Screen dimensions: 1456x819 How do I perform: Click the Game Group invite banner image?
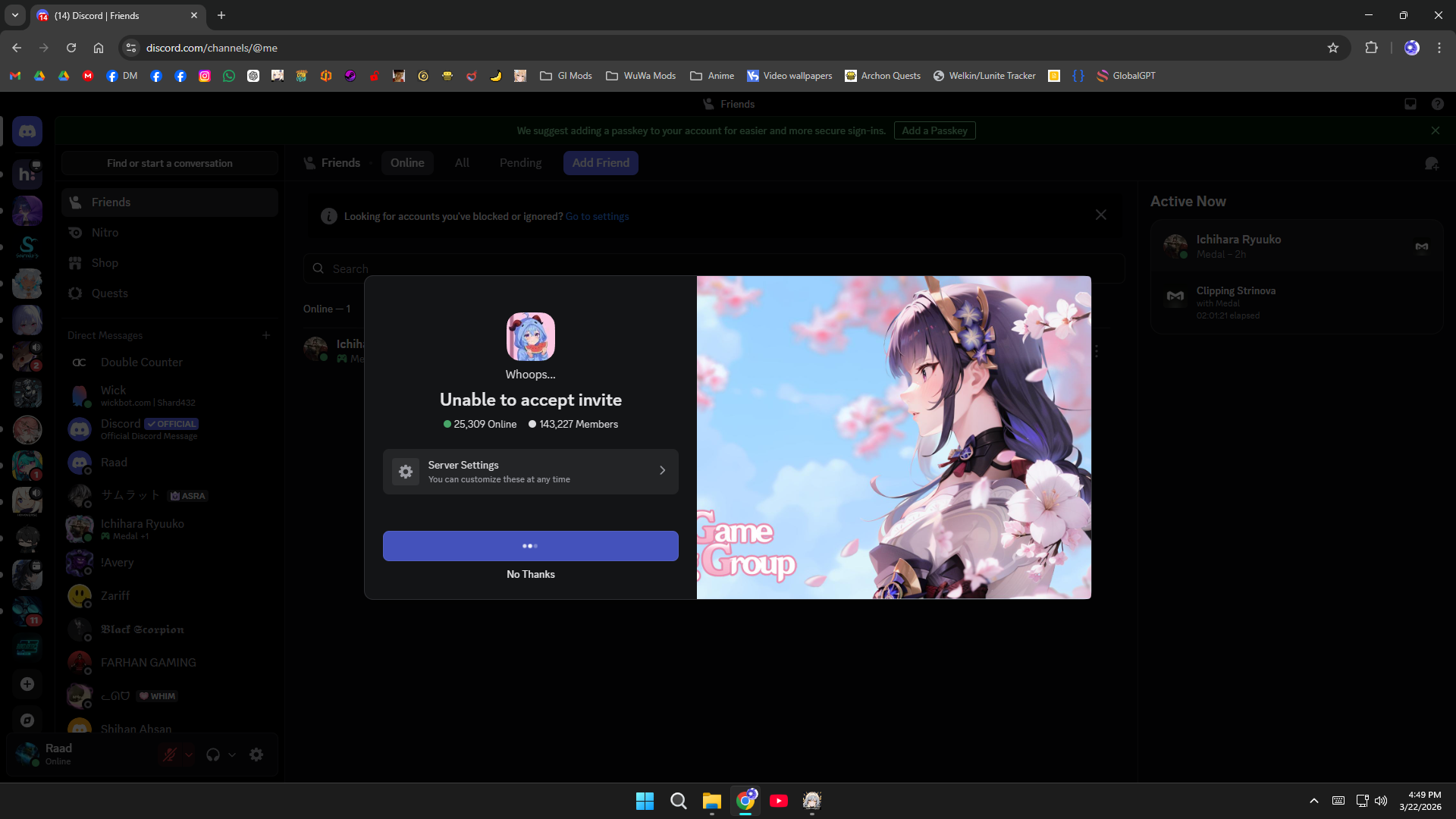(x=894, y=438)
